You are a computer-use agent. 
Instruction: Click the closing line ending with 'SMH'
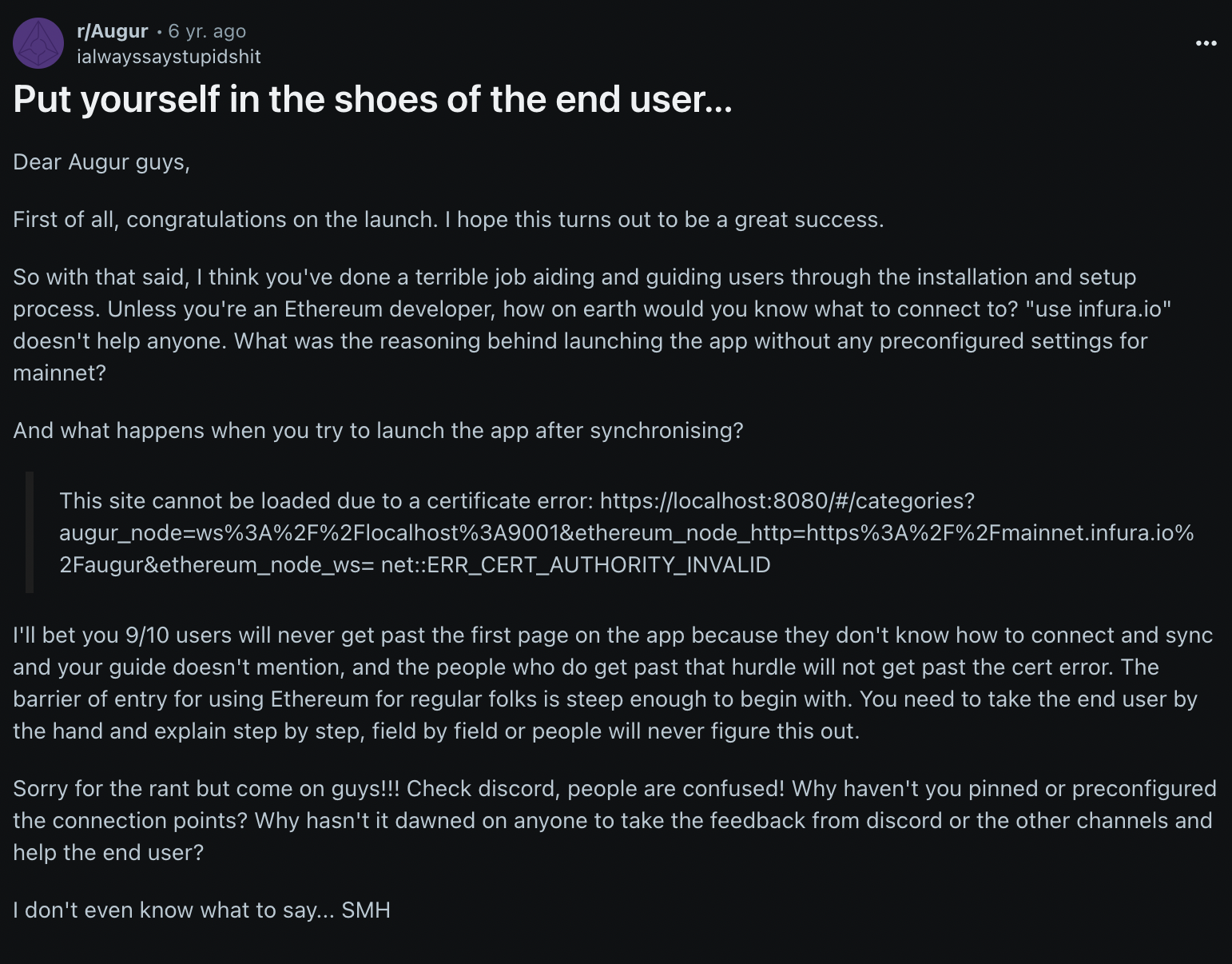click(201, 910)
